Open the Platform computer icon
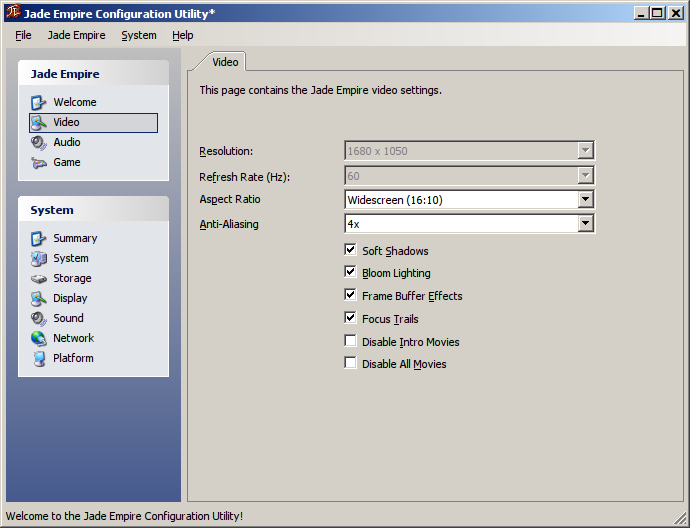This screenshot has height=528, width=690. pos(39,359)
